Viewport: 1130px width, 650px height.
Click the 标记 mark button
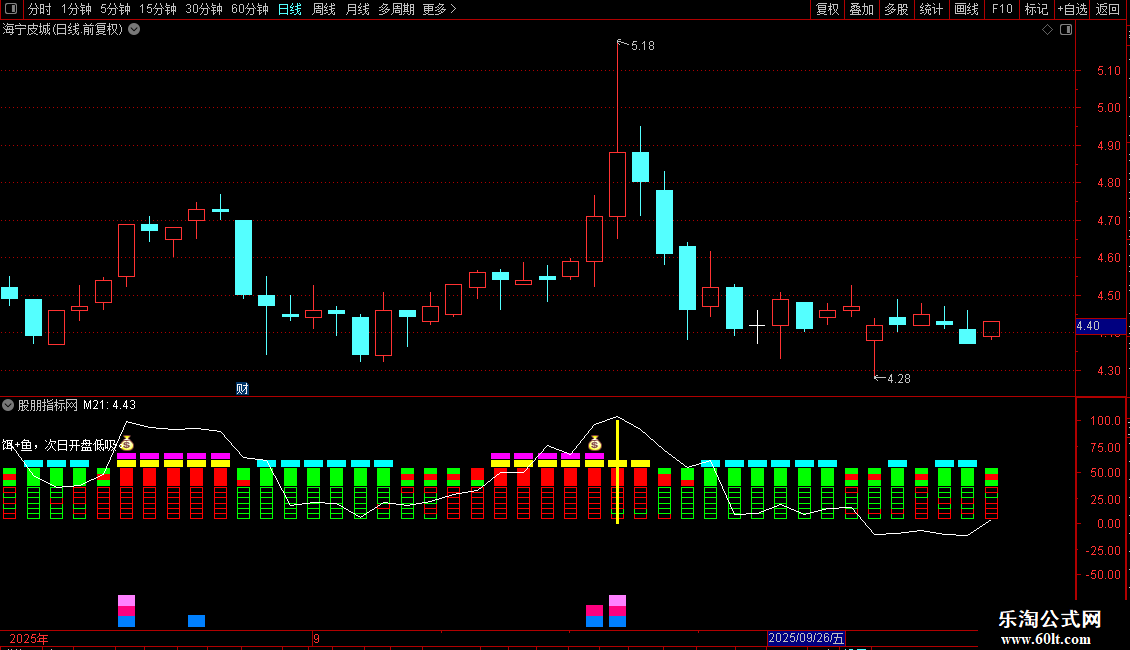[x=1036, y=9]
